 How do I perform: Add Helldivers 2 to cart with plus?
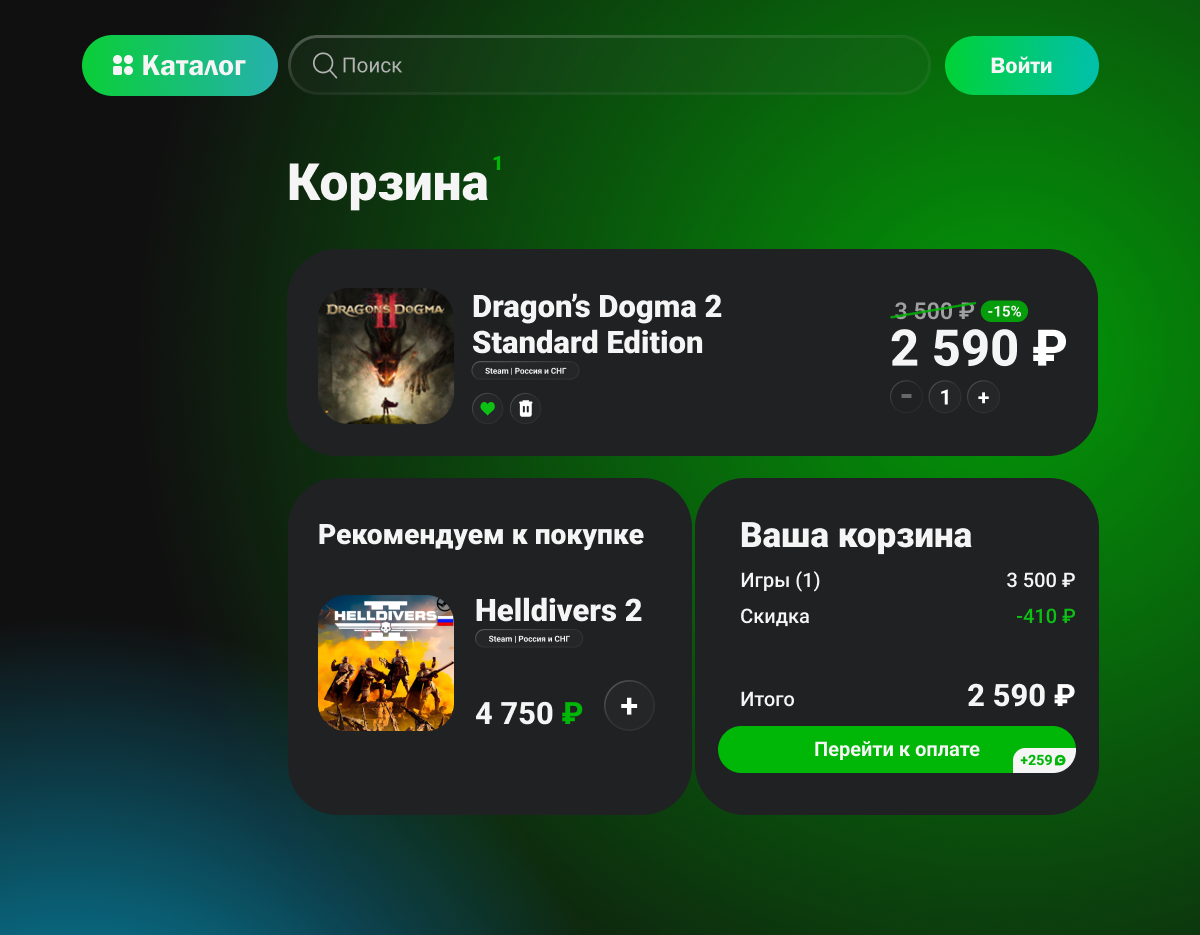tap(629, 706)
